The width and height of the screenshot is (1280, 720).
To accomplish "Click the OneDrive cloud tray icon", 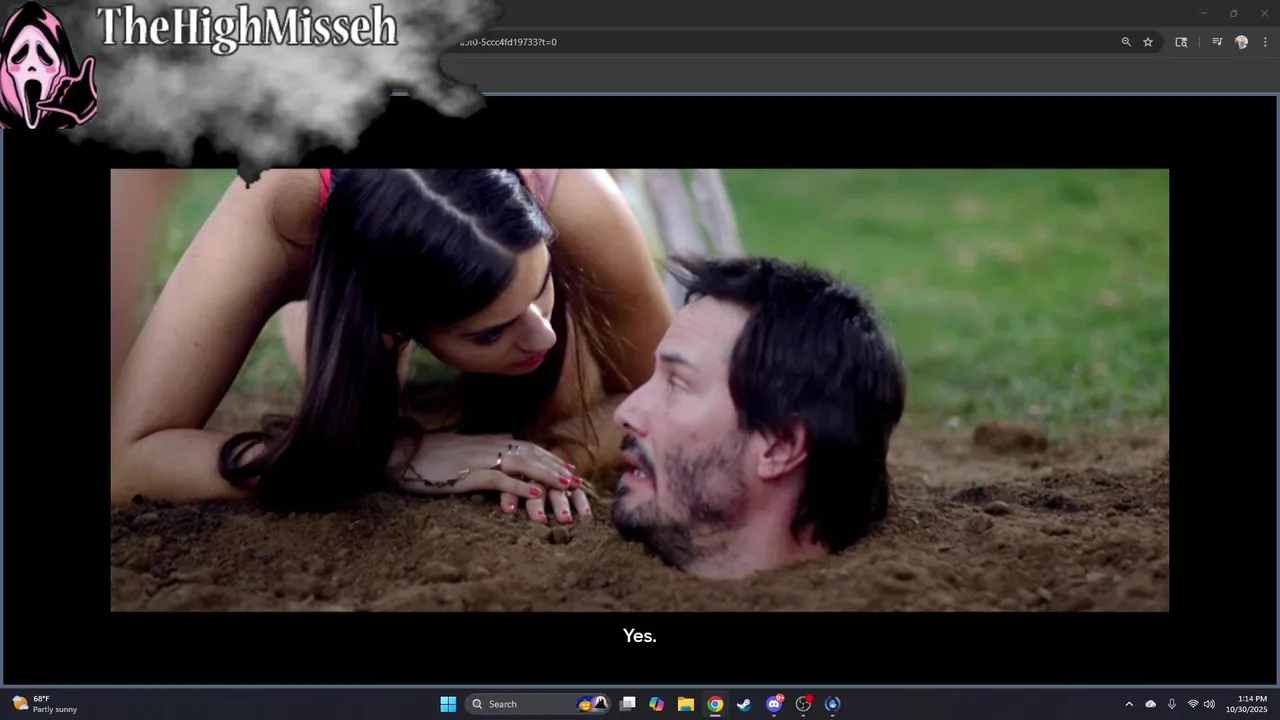I will click(1150, 704).
